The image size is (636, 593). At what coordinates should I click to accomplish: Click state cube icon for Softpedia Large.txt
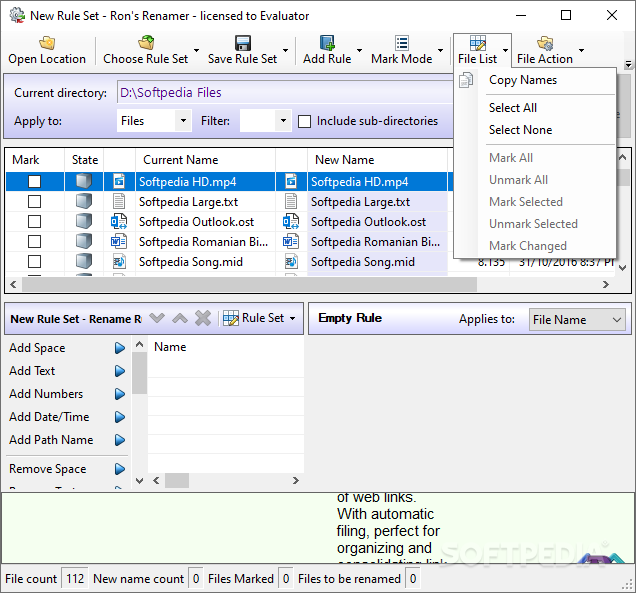tap(84, 201)
